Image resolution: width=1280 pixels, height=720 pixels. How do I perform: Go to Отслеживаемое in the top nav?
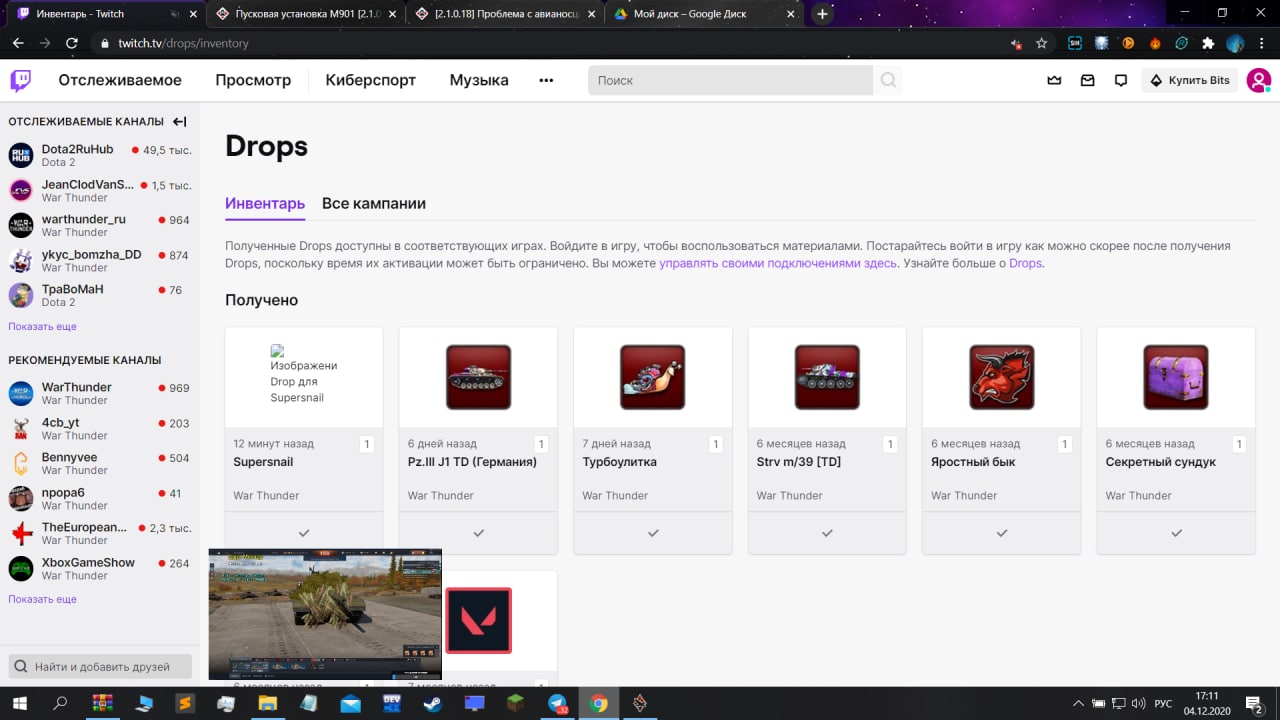click(120, 80)
